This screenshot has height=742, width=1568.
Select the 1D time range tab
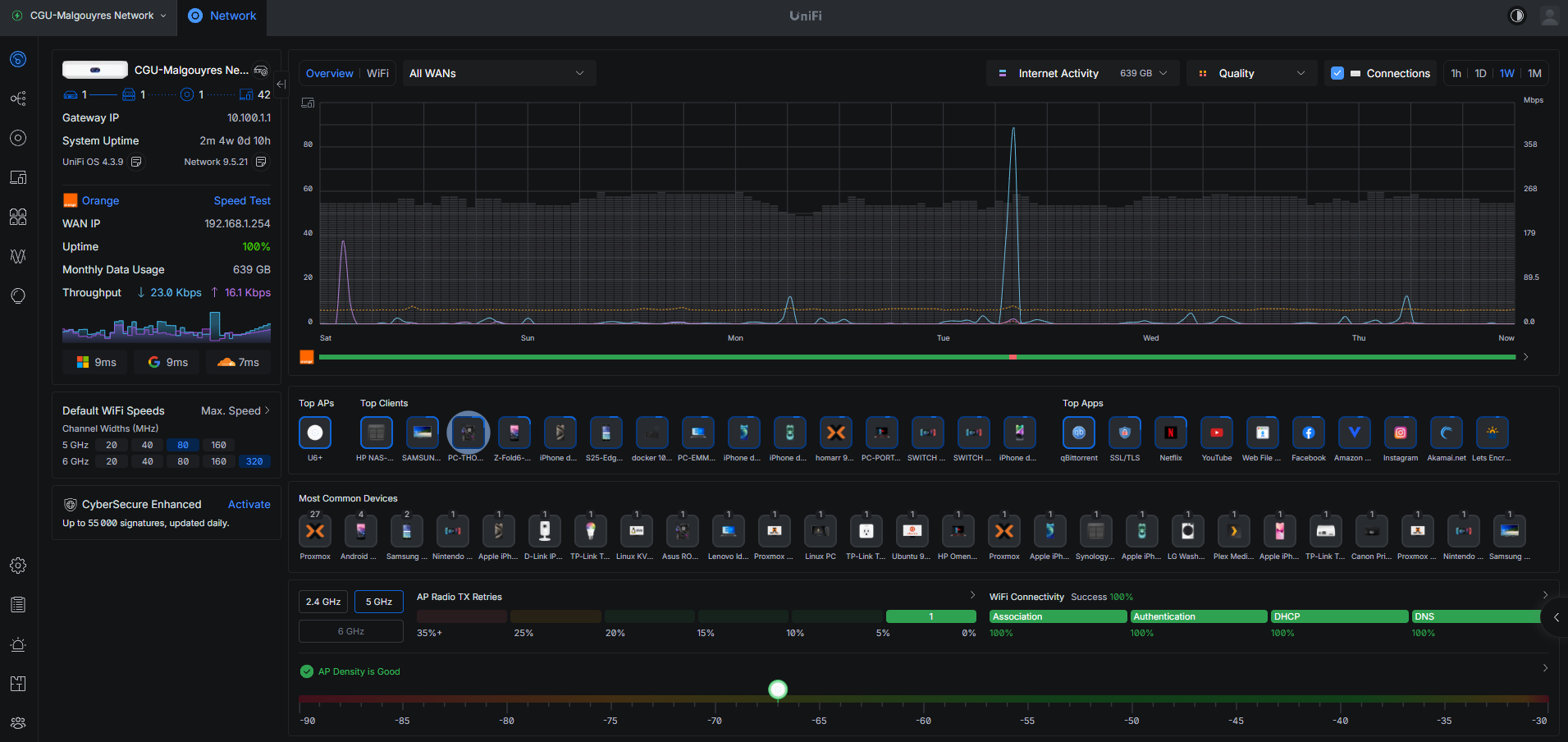click(x=1480, y=73)
